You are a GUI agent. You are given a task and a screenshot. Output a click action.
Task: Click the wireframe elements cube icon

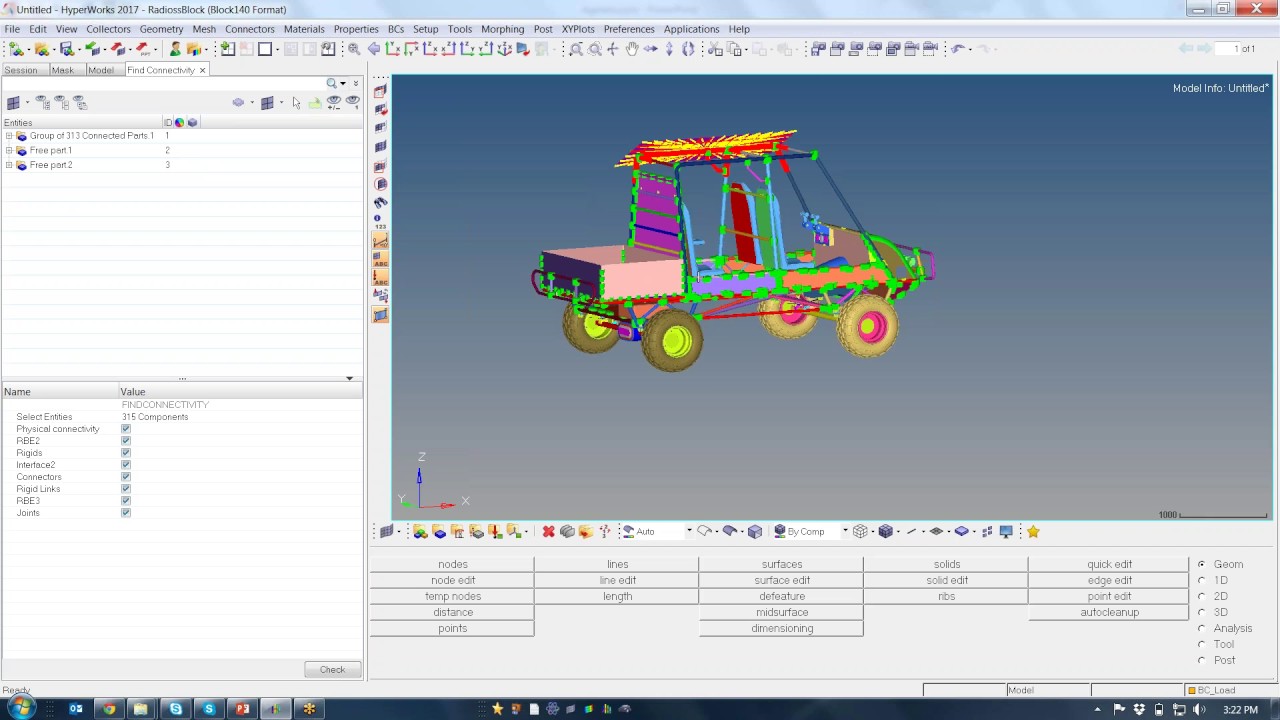[x=860, y=531]
